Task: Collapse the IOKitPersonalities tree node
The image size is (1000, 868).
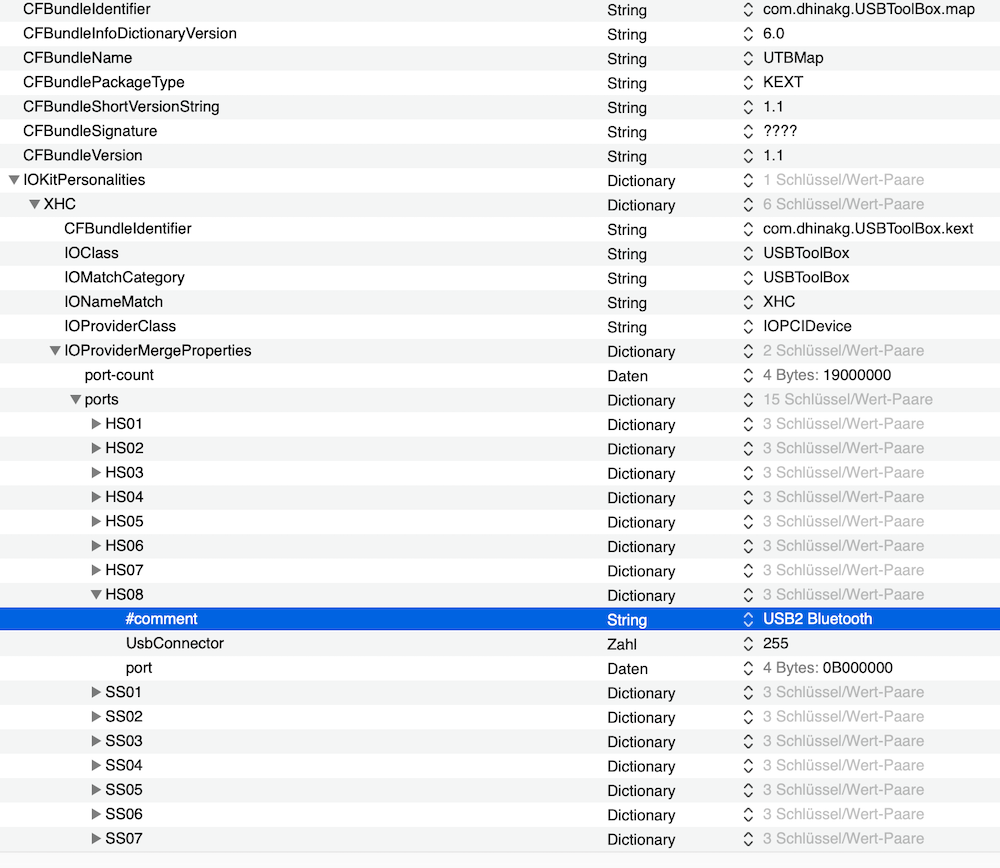Action: click(x=14, y=181)
